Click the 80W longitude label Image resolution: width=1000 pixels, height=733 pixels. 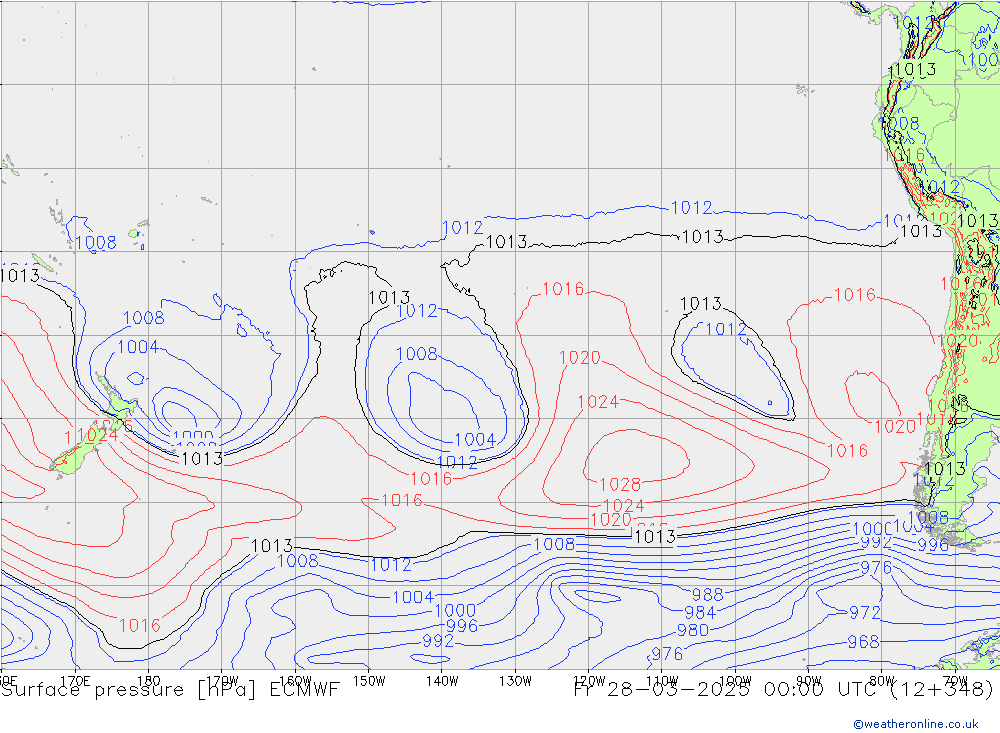tap(882, 681)
